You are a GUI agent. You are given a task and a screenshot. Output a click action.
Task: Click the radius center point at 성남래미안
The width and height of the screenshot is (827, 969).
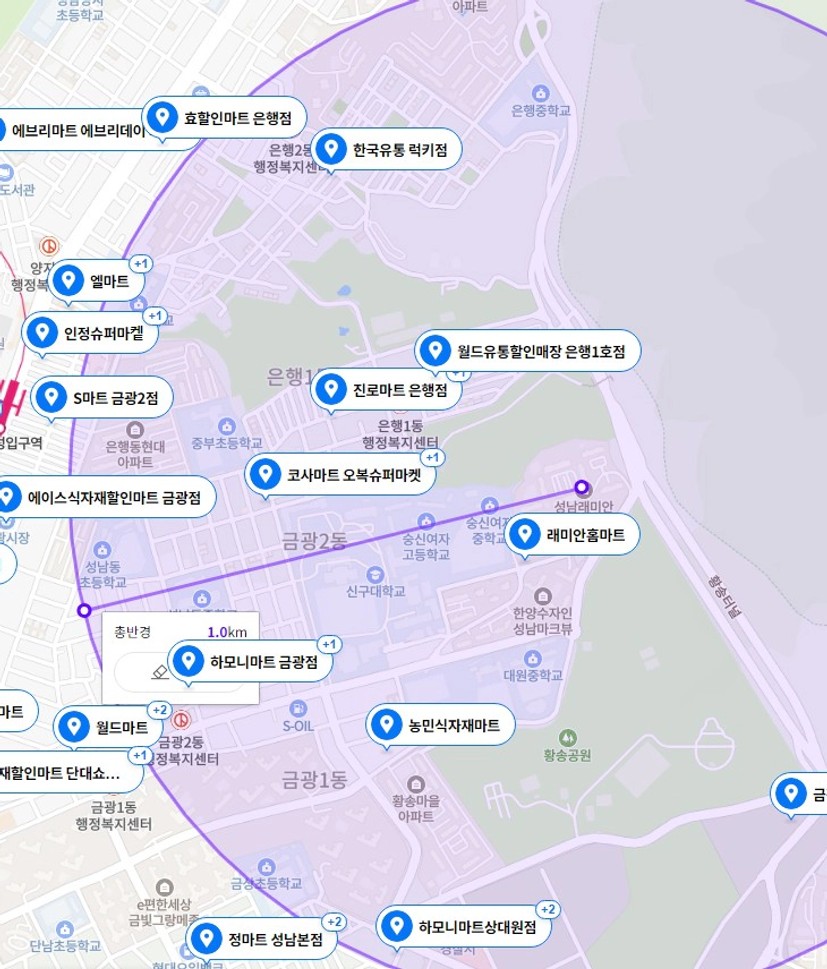click(x=581, y=488)
